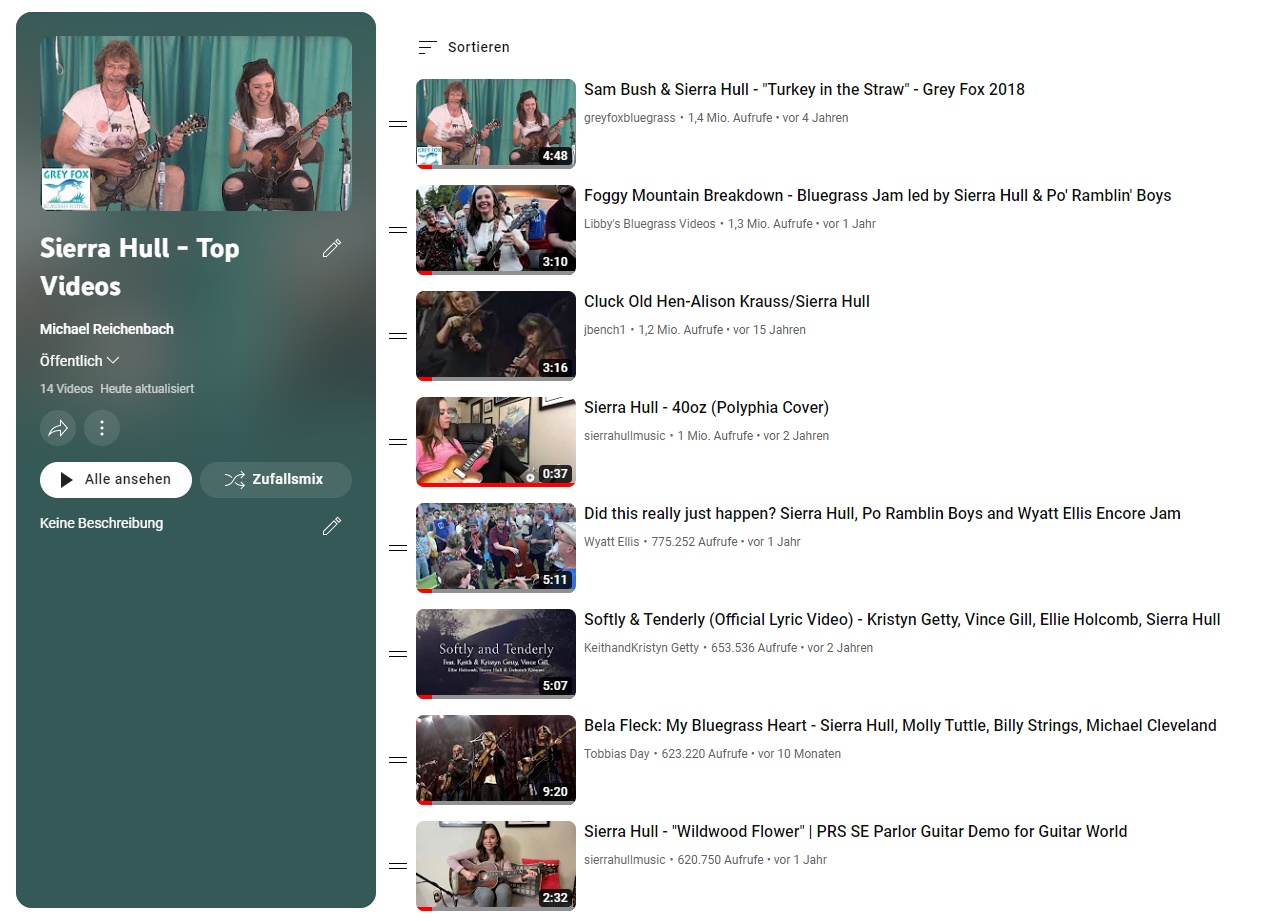
Task: Open the Cluck Old Hen video thumbnail
Action: pos(496,336)
